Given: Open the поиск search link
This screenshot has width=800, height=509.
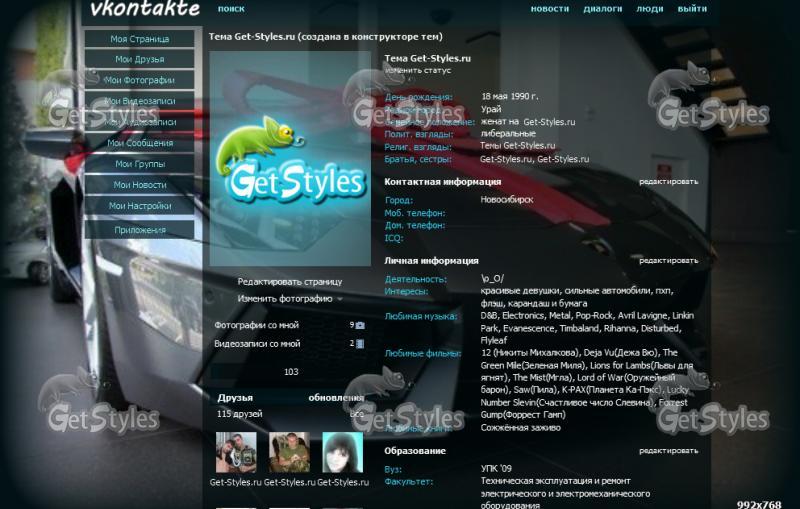Looking at the screenshot, I should pyautogui.click(x=231, y=9).
